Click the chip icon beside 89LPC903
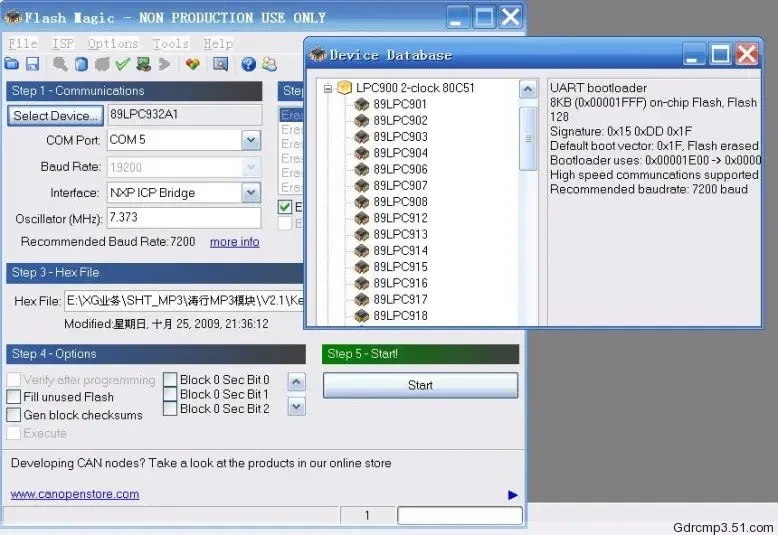The width and height of the screenshot is (778, 535). tap(362, 136)
